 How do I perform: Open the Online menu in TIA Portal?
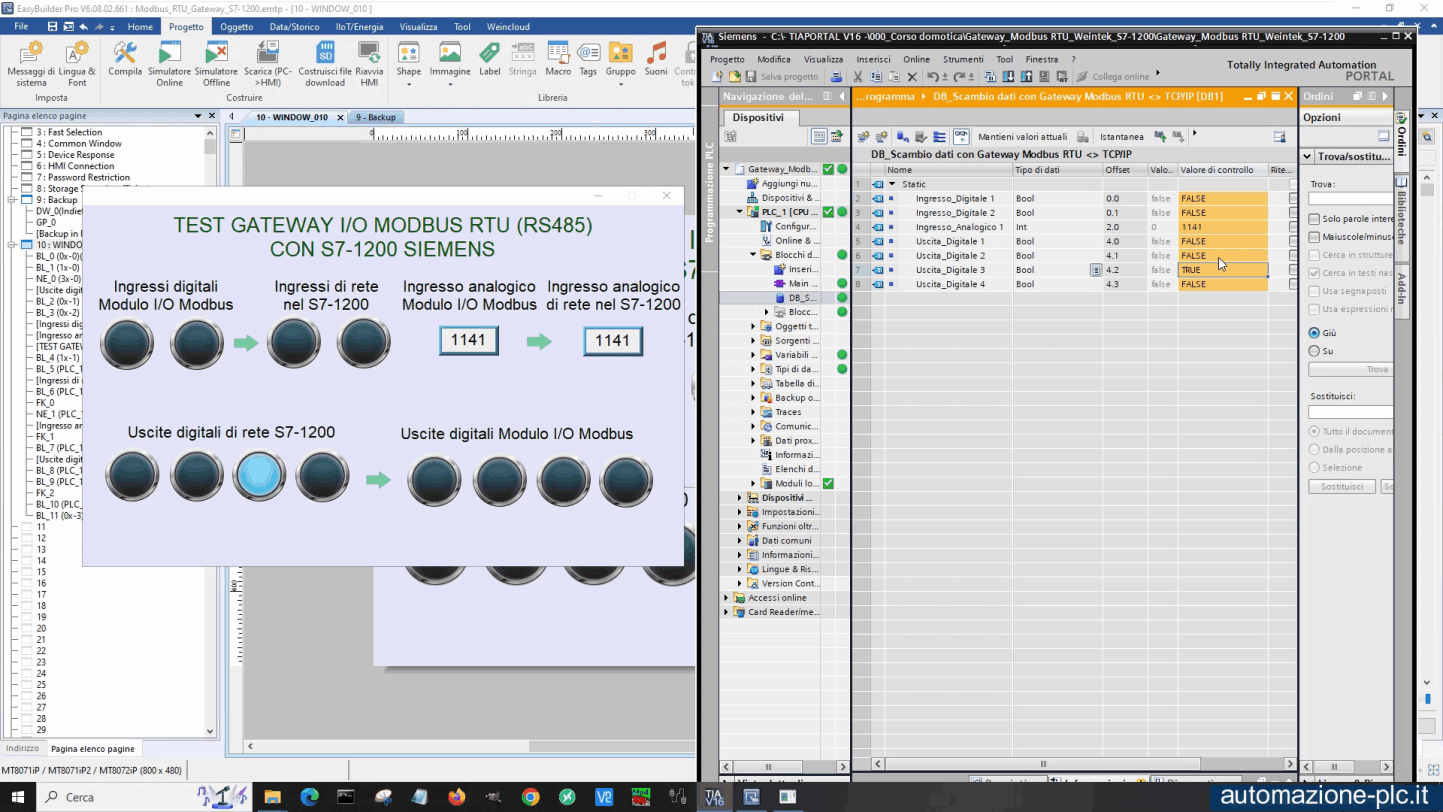point(916,60)
